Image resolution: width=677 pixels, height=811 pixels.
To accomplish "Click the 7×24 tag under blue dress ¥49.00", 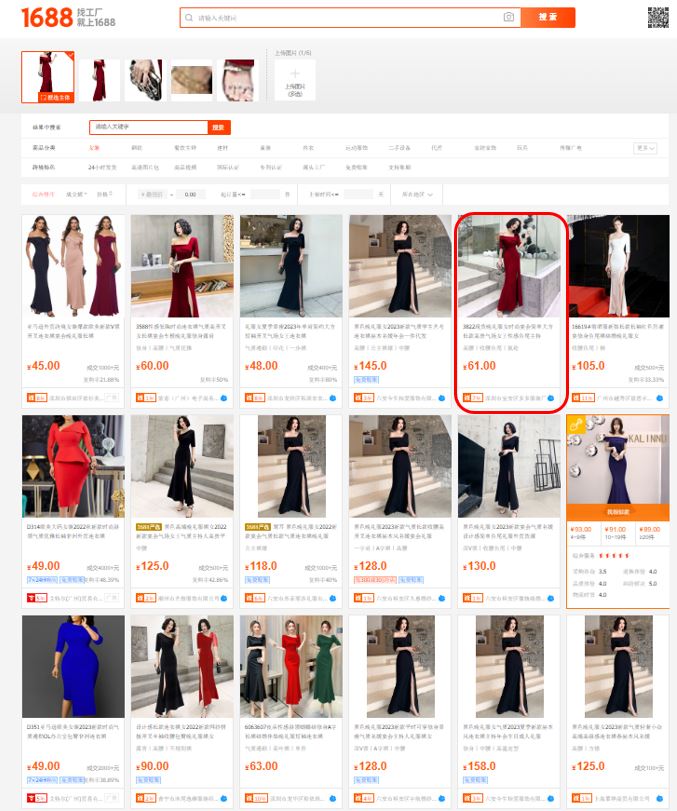I will pos(42,779).
